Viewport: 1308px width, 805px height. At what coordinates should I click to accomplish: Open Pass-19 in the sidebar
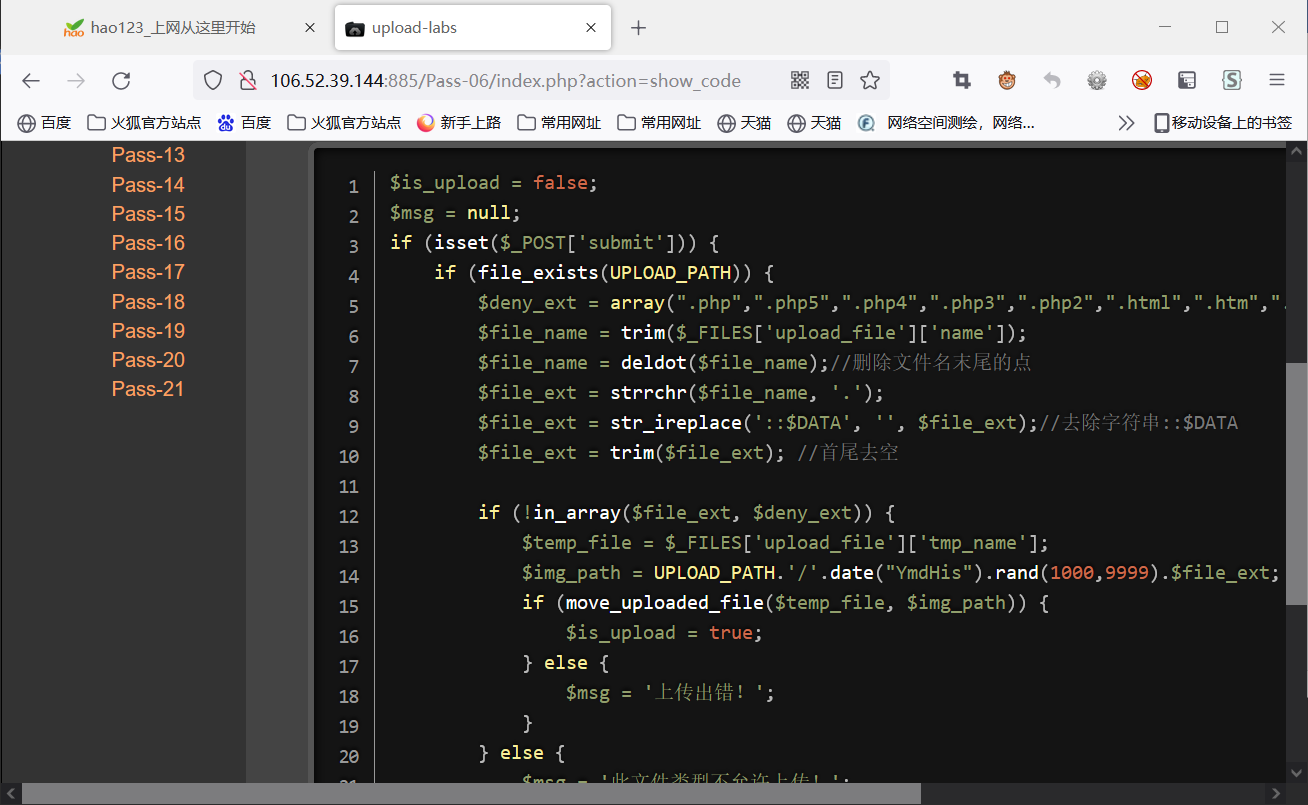coord(148,331)
